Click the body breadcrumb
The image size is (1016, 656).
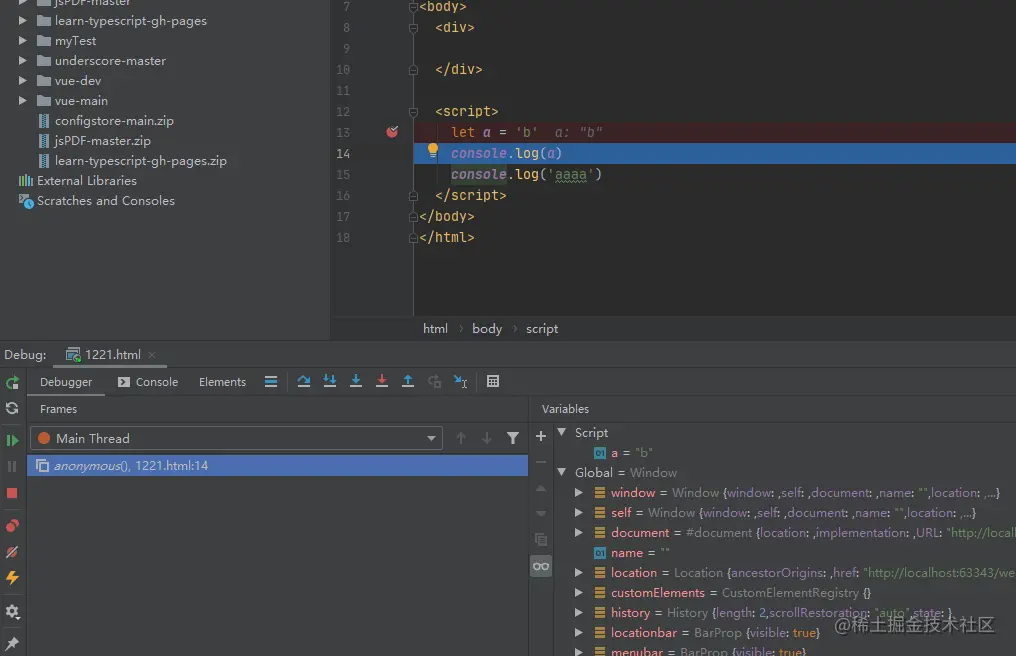click(487, 329)
